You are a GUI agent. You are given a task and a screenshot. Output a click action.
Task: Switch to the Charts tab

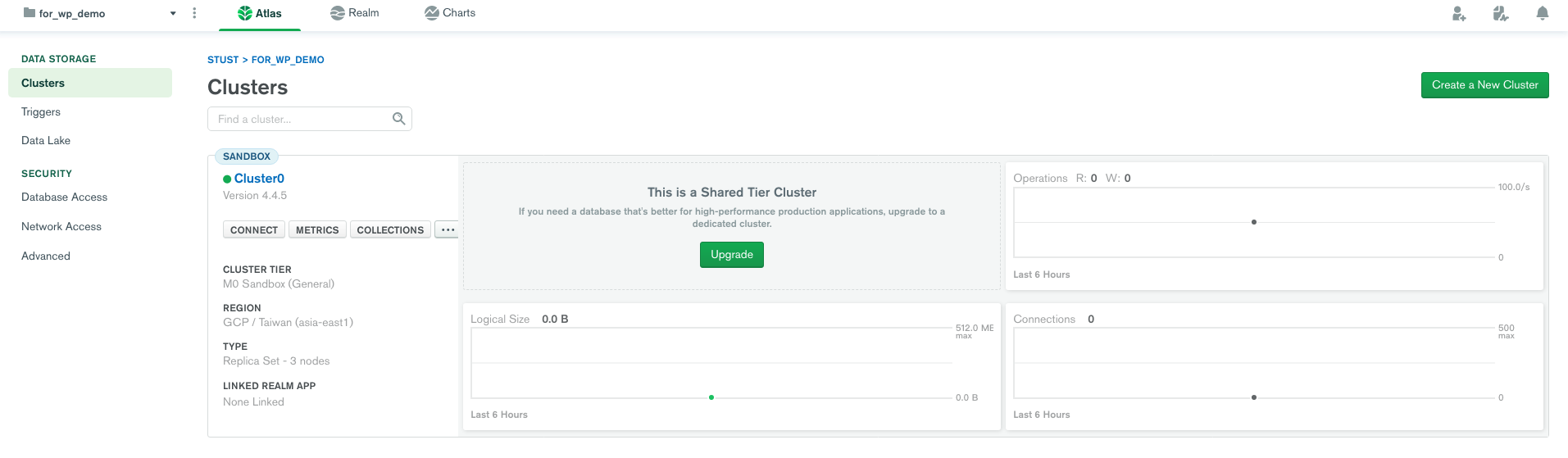coord(450,13)
